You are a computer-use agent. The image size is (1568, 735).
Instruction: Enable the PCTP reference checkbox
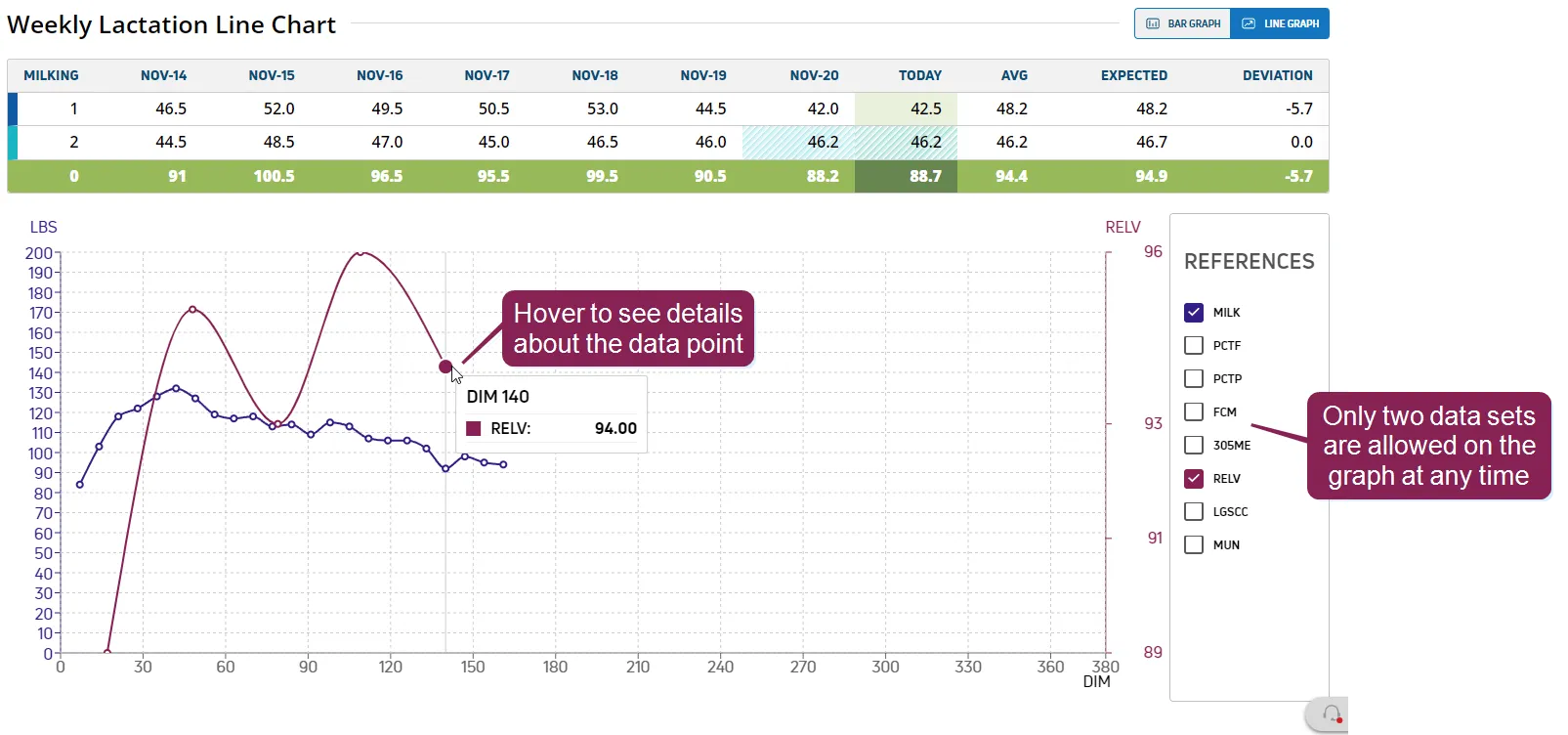tap(1194, 379)
